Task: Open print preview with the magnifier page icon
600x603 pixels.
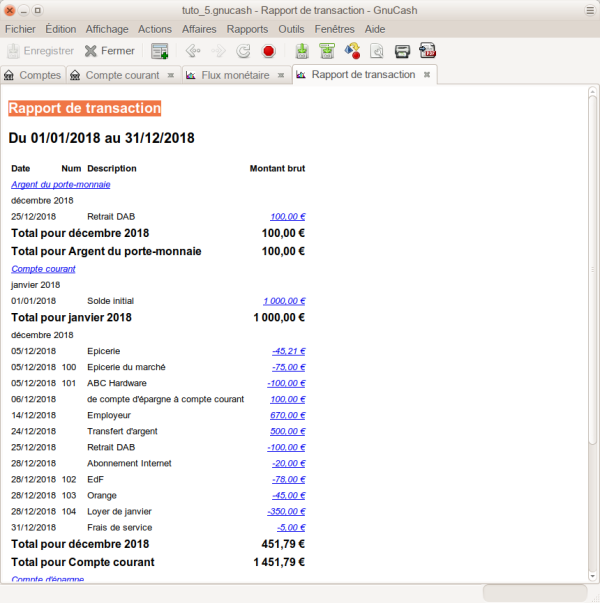Action: pyautogui.click(x=377, y=51)
